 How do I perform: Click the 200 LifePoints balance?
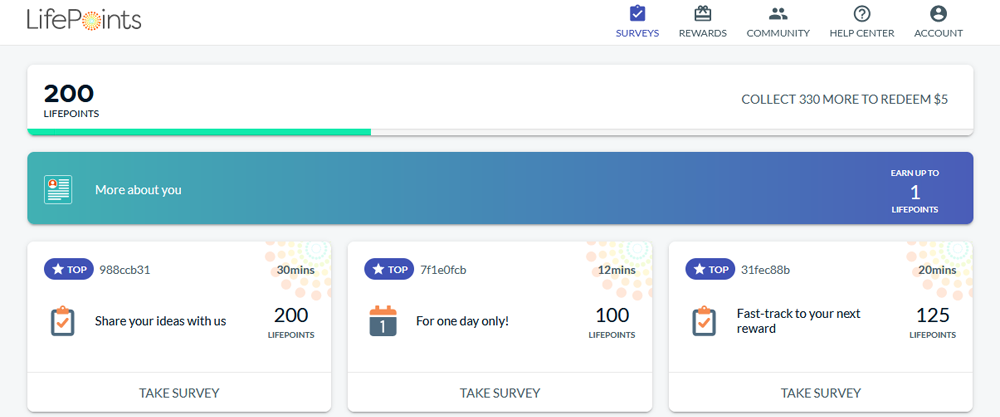tap(71, 100)
